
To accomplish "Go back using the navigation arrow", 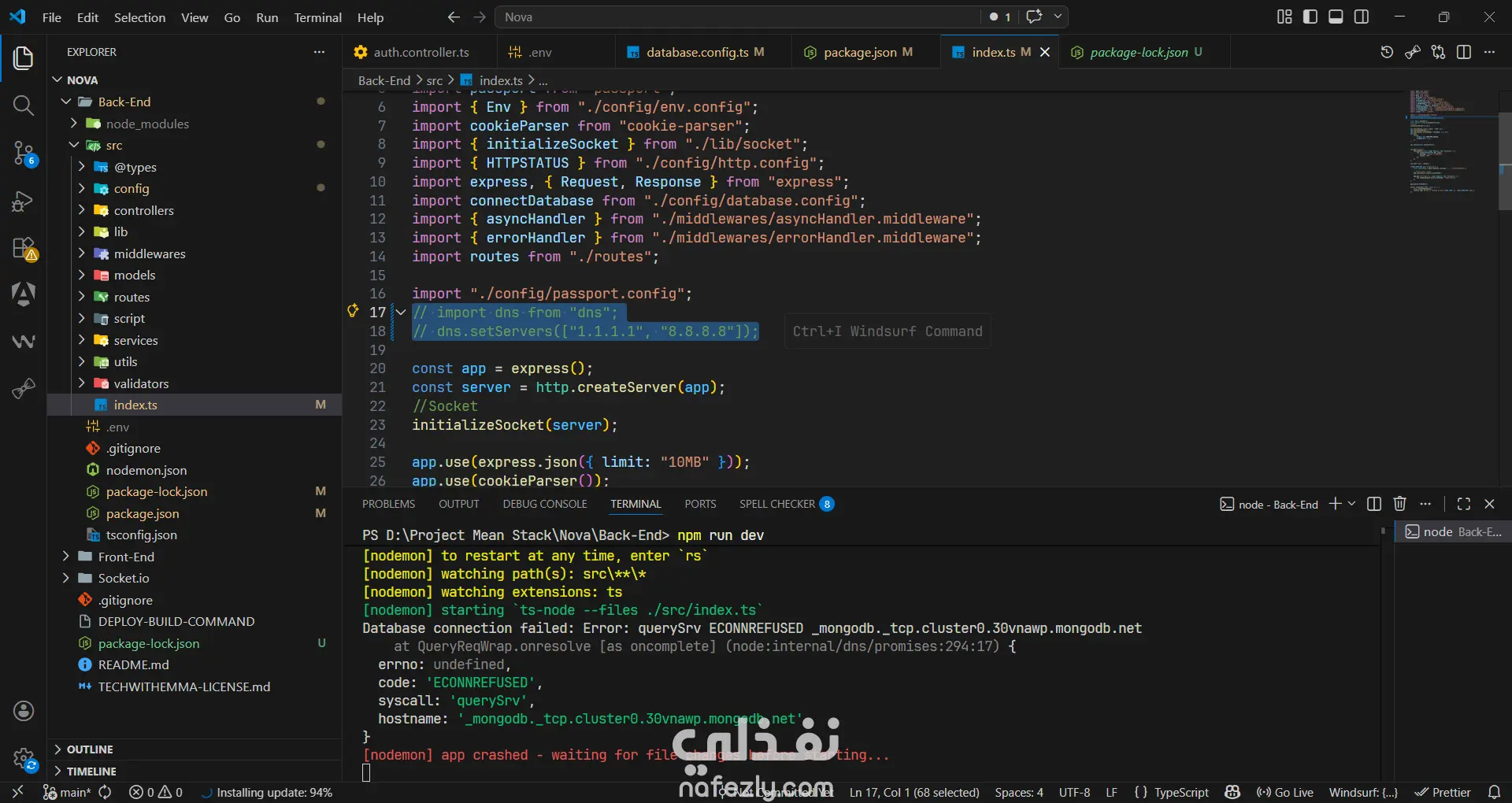I will (454, 17).
